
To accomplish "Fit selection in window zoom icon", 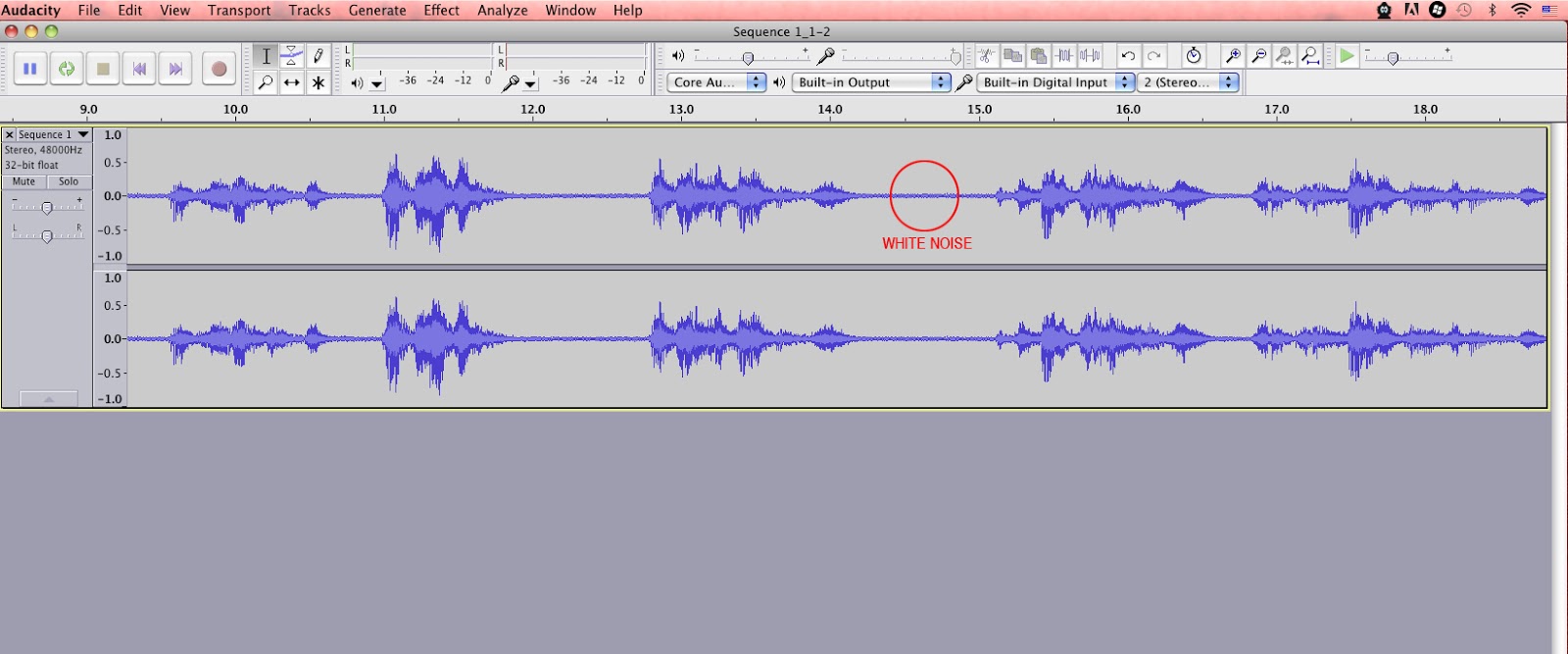I will 1285,56.
